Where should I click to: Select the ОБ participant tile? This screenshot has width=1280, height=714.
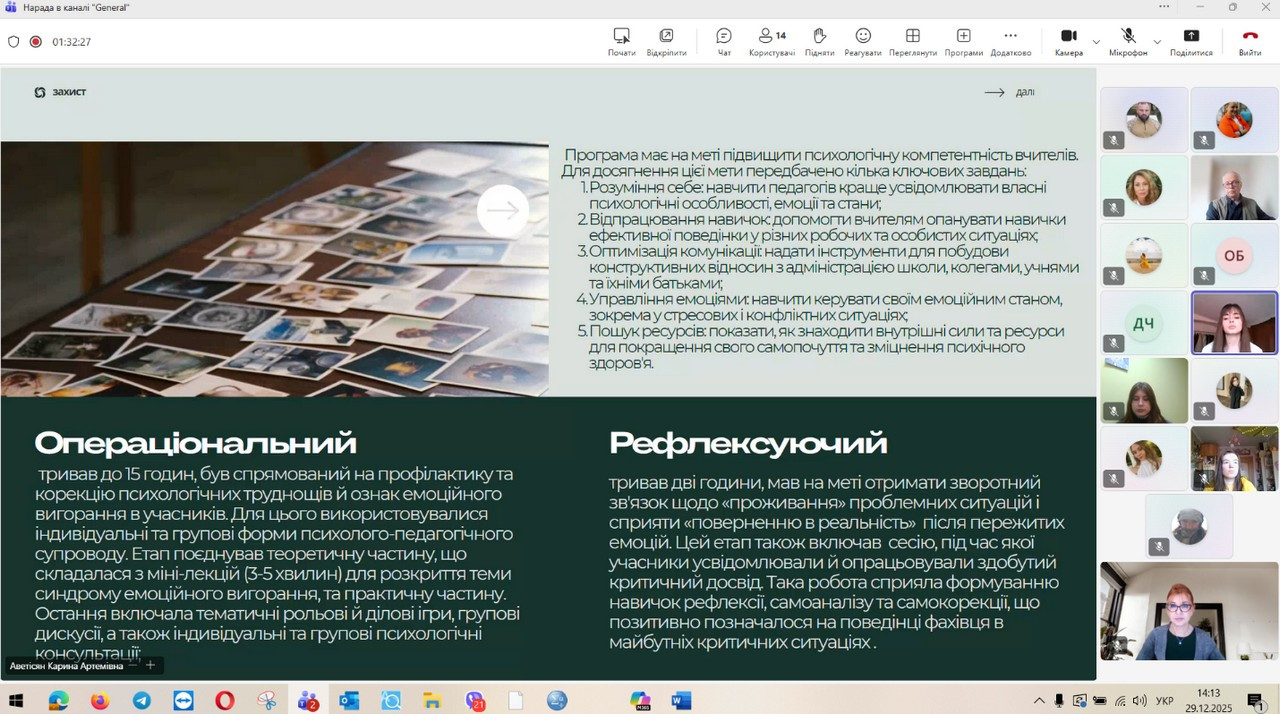point(1234,255)
